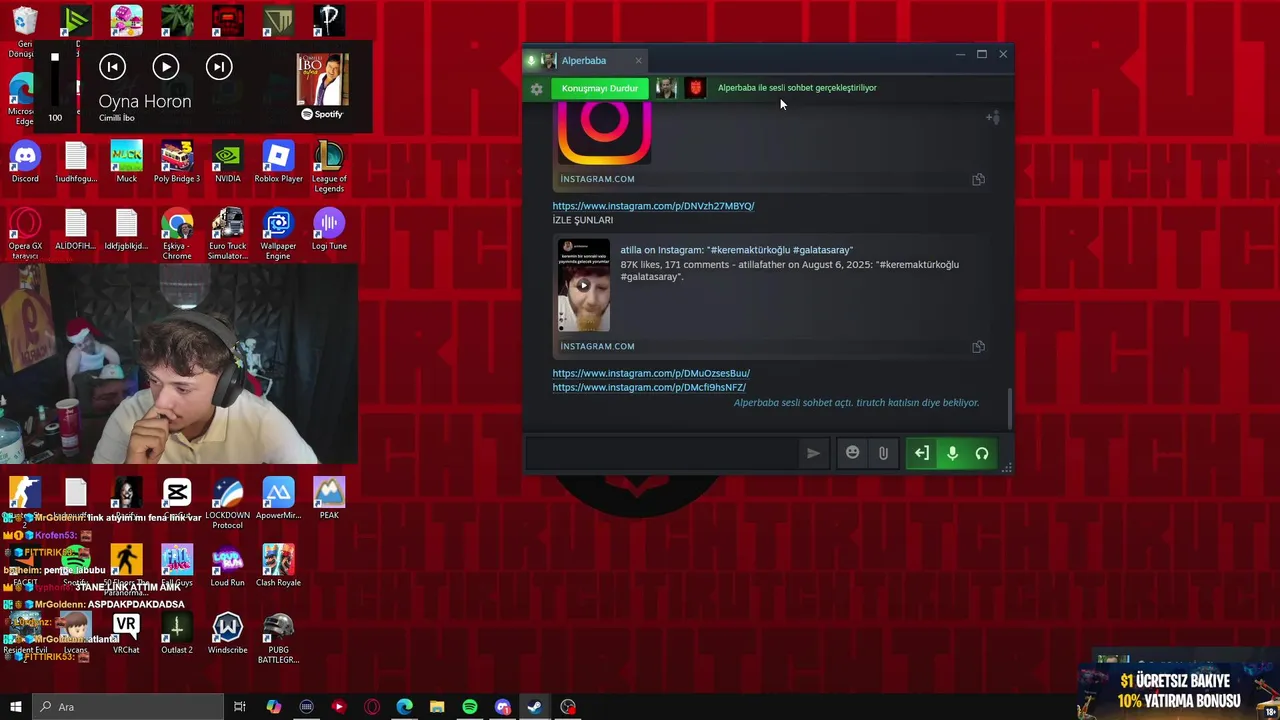Screen dimensions: 1280x720
Task: Open the Wallpaper Engine shortcut
Action: (278, 235)
